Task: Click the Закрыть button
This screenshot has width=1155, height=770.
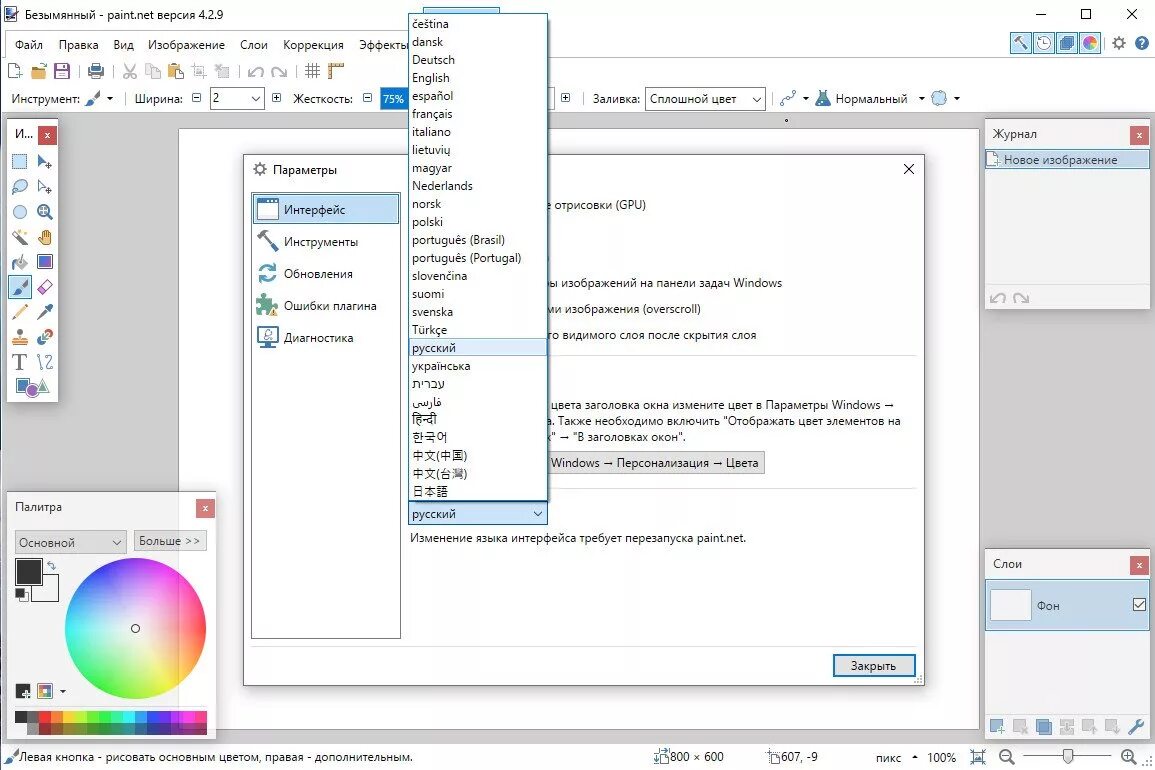Action: [874, 665]
